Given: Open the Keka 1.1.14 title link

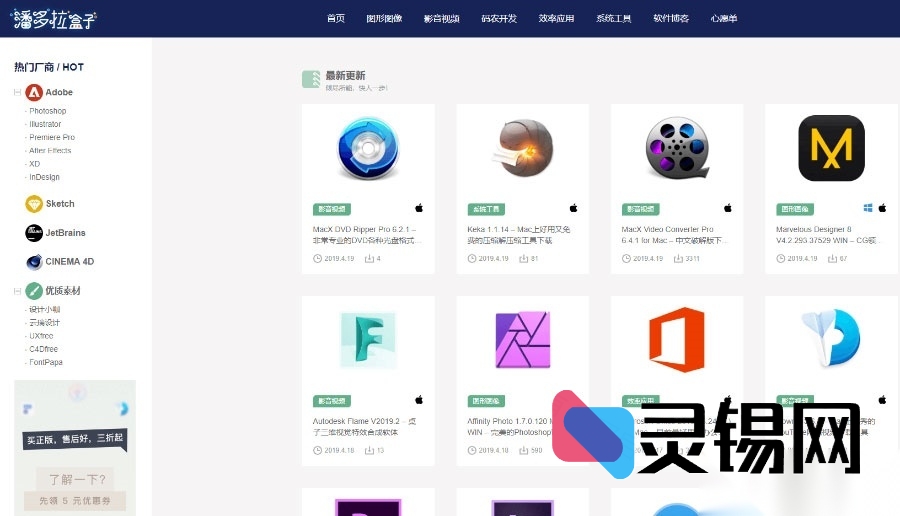Looking at the screenshot, I should coord(518,235).
